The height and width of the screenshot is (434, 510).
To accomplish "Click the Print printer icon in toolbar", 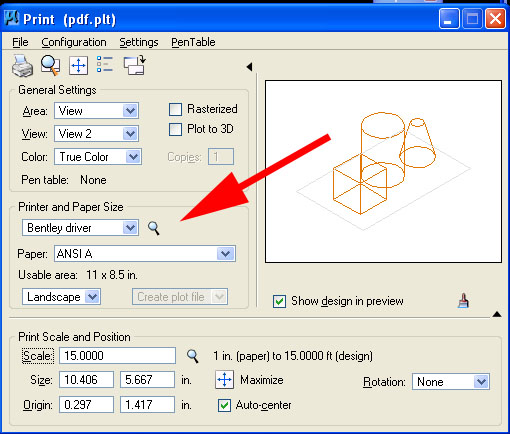I will (x=22, y=65).
